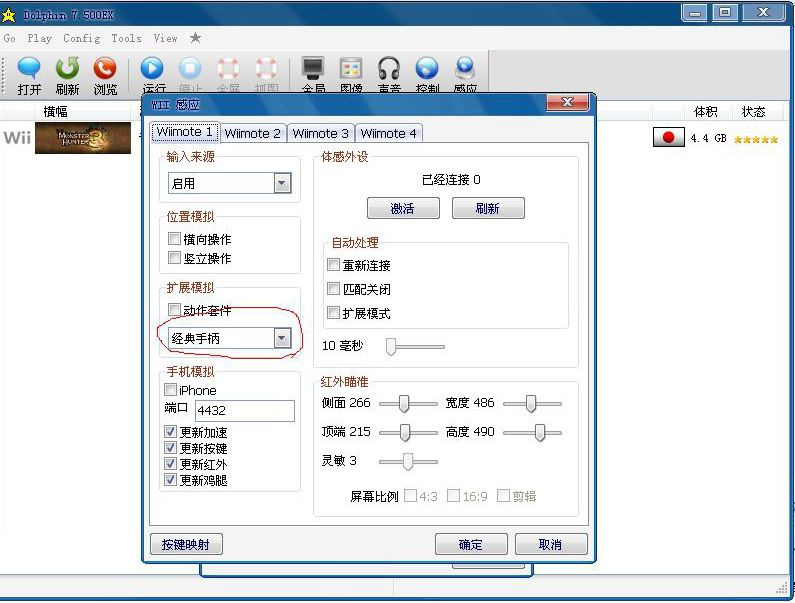
Task: Toggle 竖立操作 checkbox
Action: point(174,258)
